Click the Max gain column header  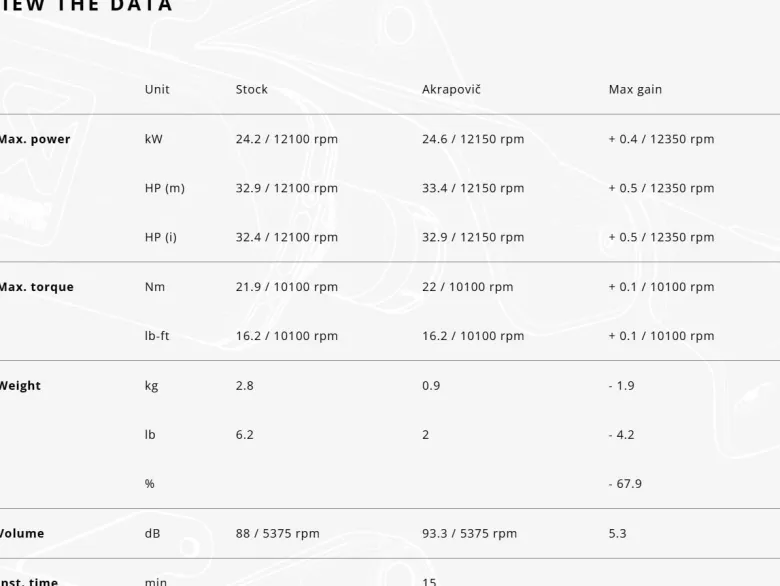click(635, 90)
